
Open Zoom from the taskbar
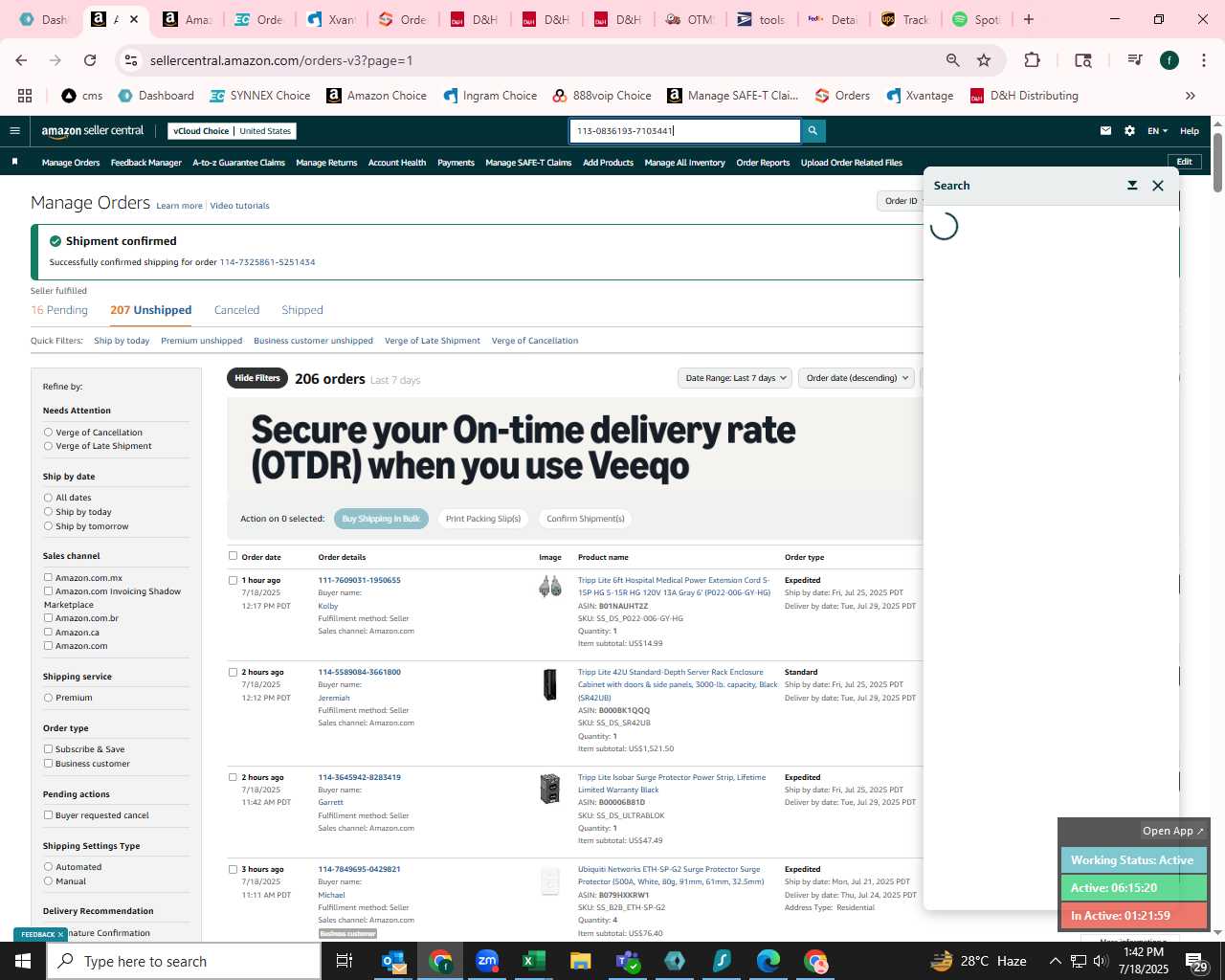pyautogui.click(x=487, y=961)
